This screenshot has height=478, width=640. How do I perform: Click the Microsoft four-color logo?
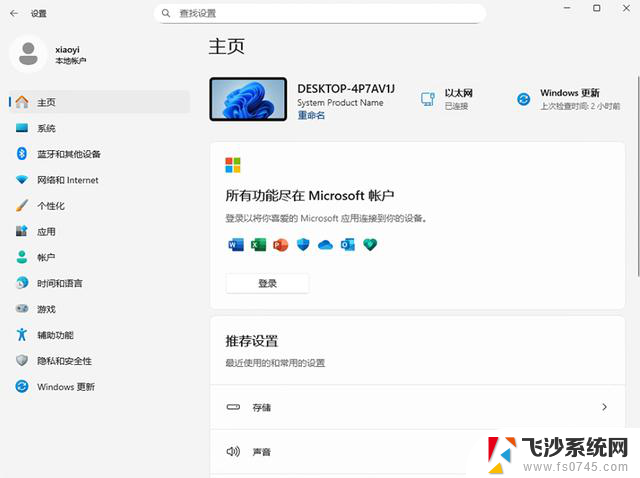coord(233,165)
